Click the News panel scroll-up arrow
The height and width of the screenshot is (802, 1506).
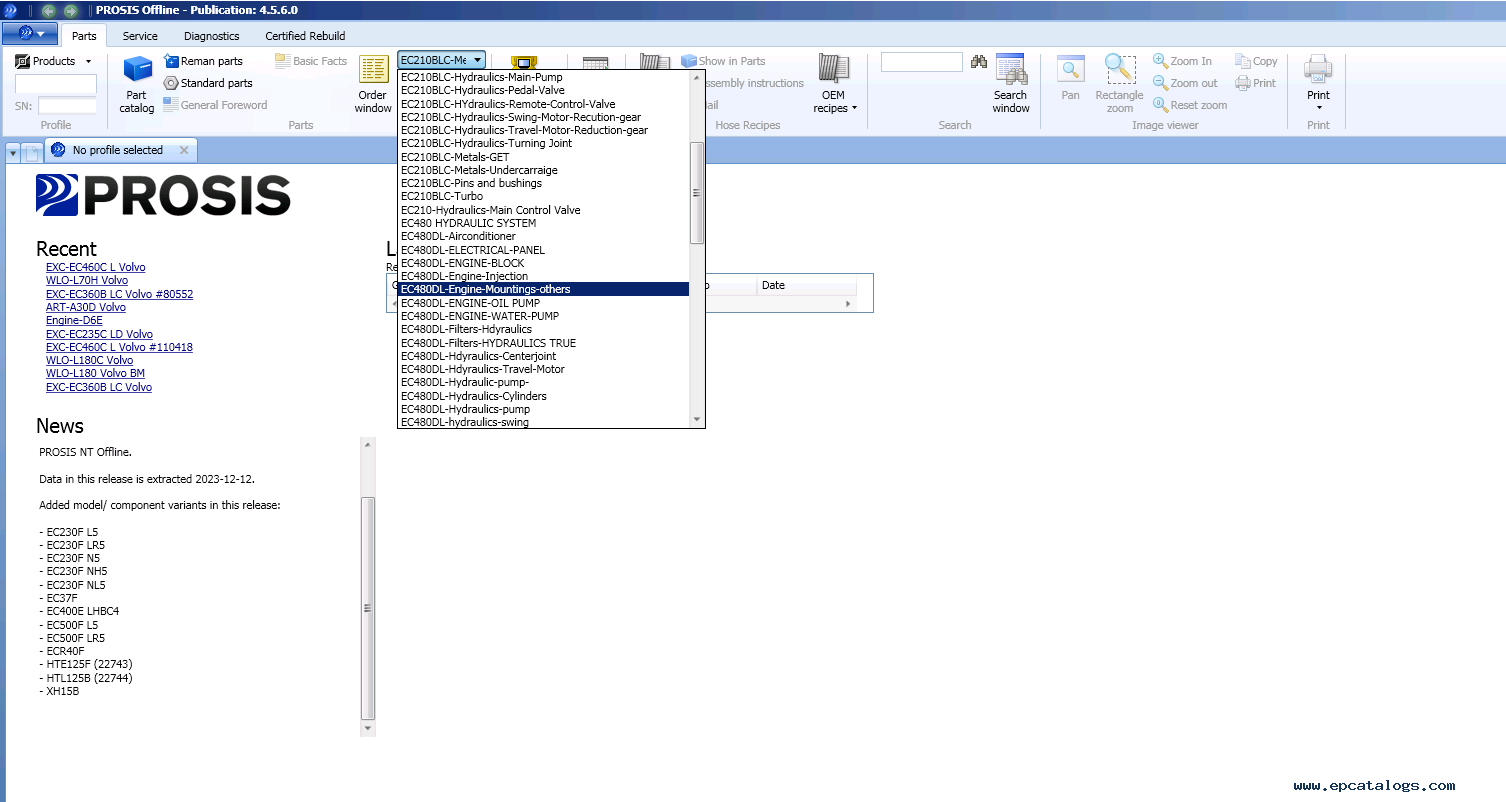tap(368, 444)
